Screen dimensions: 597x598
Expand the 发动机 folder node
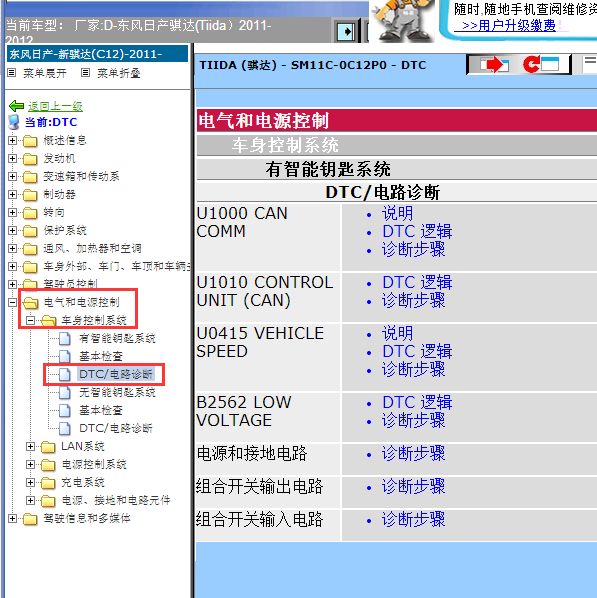(x=12, y=158)
